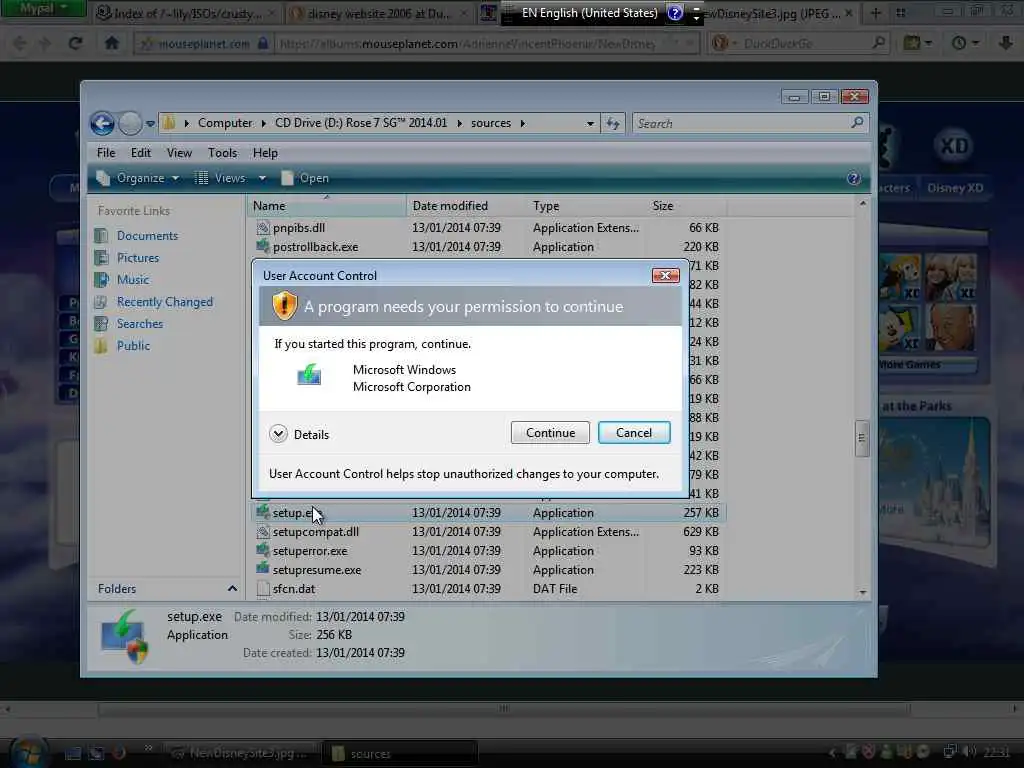
Task: Click the blue help icon in the toolbar
Action: [x=854, y=178]
